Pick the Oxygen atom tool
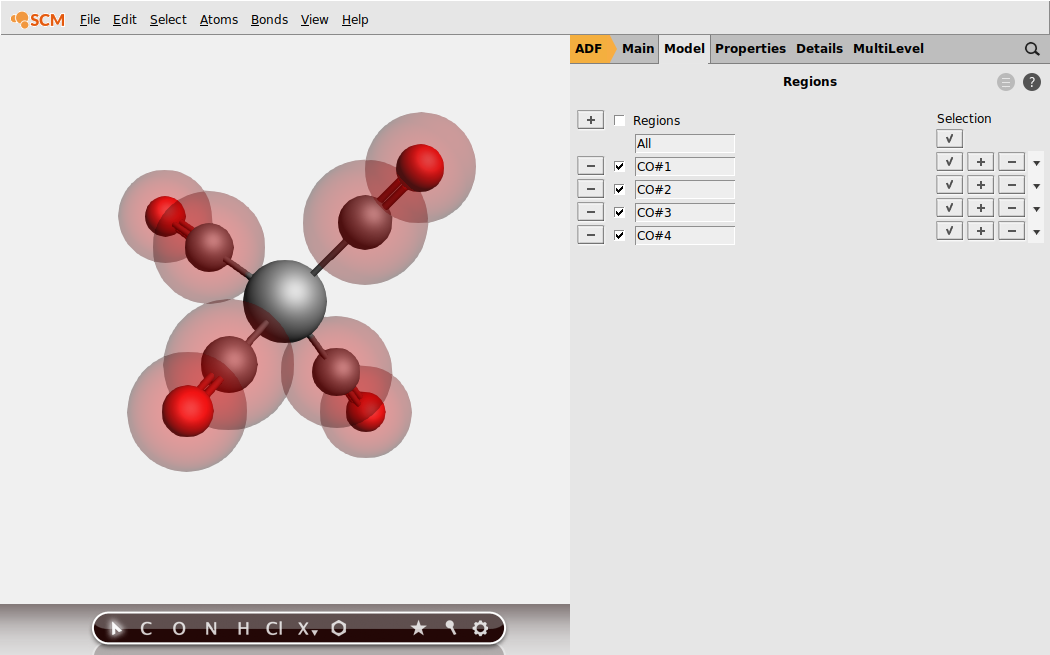 pos(179,628)
